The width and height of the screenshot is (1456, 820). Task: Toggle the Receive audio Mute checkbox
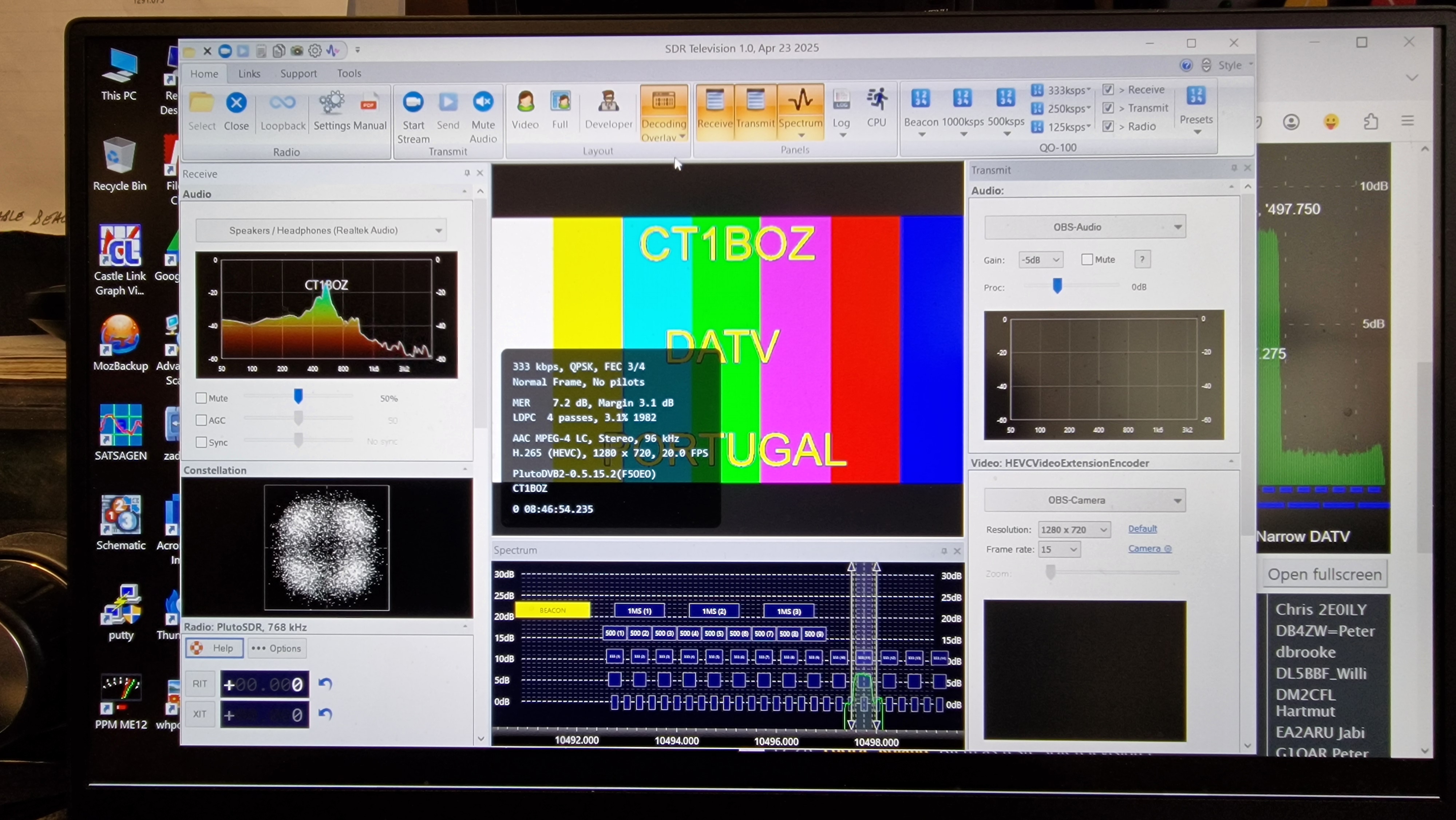201,398
